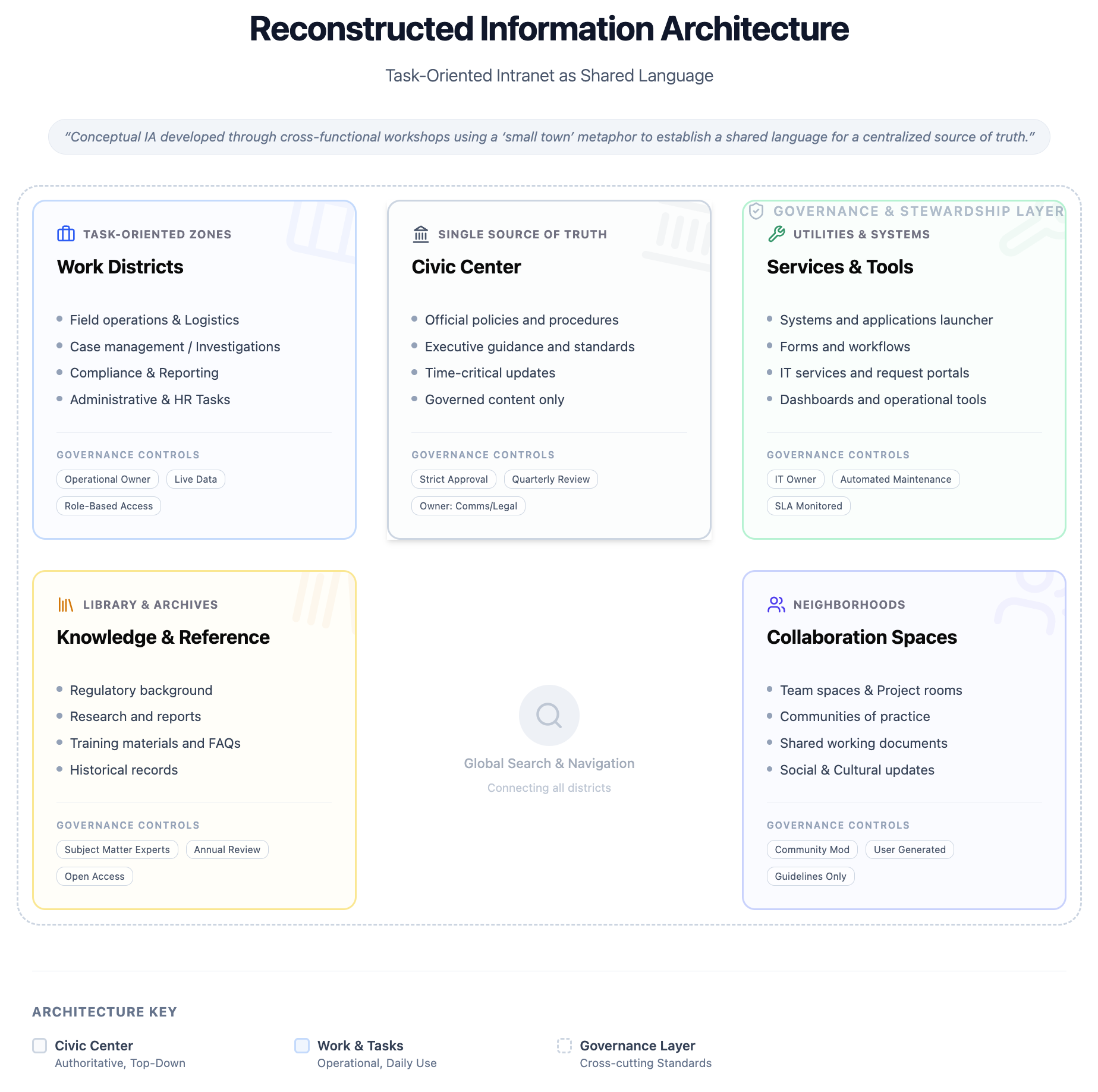Toggle the Guidelines Only control
The height and width of the screenshot is (1092, 1098).
[x=810, y=876]
